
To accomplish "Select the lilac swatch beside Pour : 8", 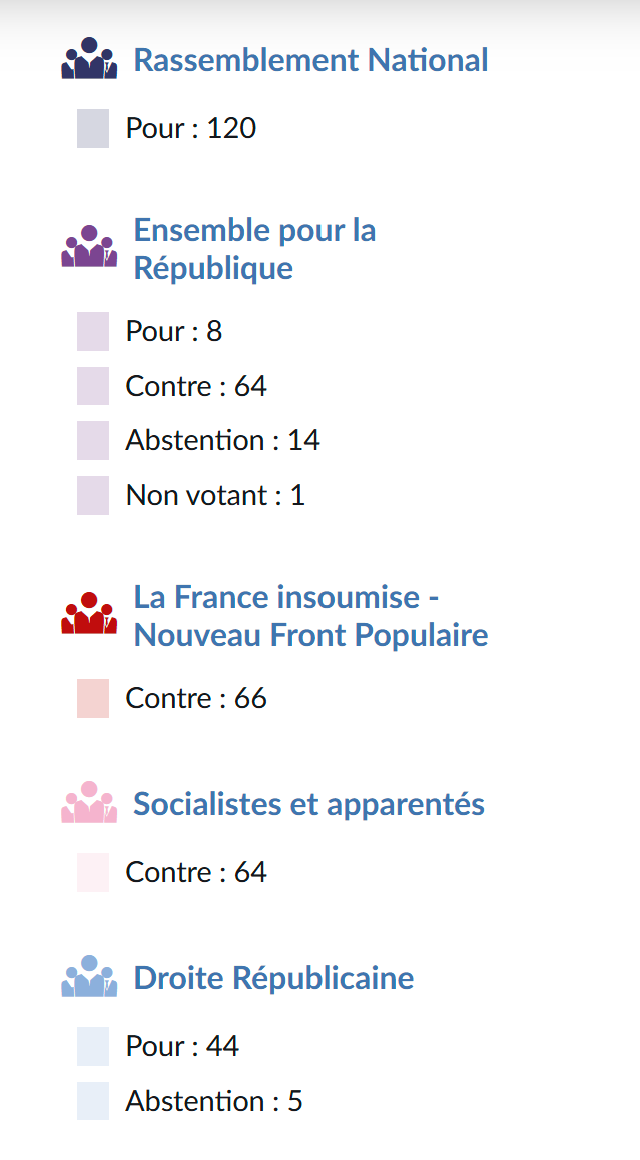I will [x=93, y=331].
